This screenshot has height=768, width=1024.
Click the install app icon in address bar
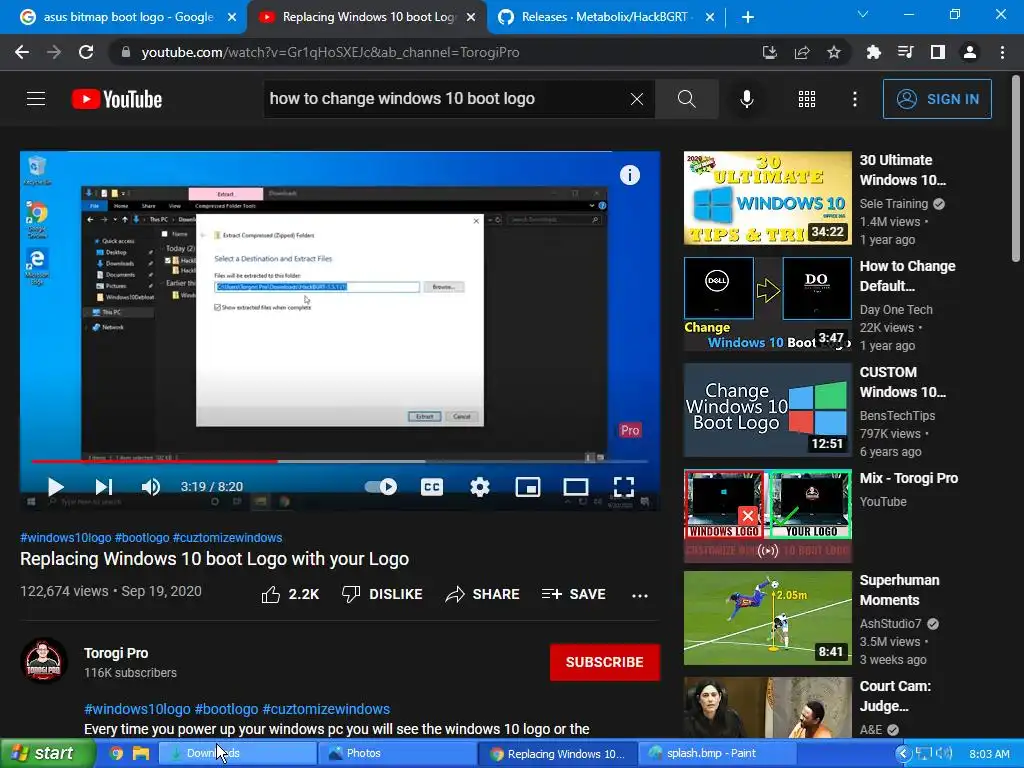point(769,52)
